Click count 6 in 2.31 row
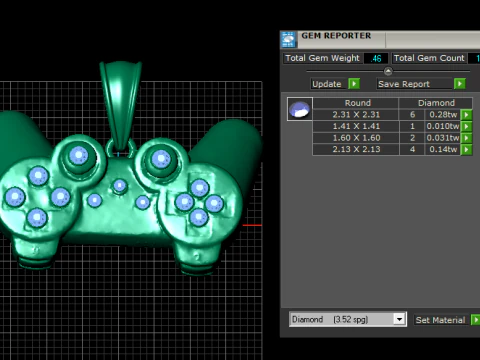This screenshot has width=480, height=360. coord(412,115)
